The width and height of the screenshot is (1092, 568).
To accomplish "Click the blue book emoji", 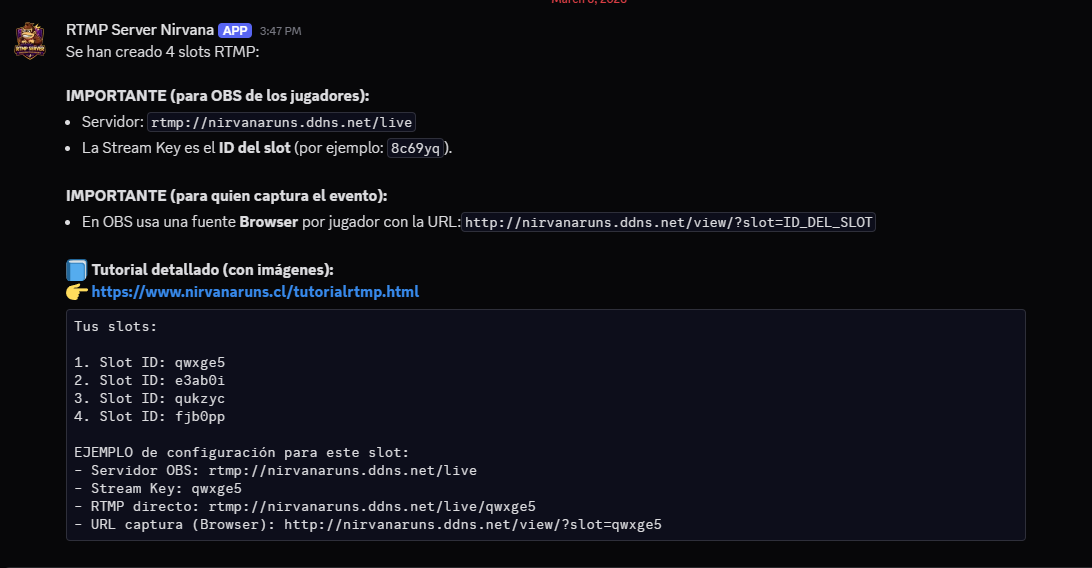I will coord(77,270).
